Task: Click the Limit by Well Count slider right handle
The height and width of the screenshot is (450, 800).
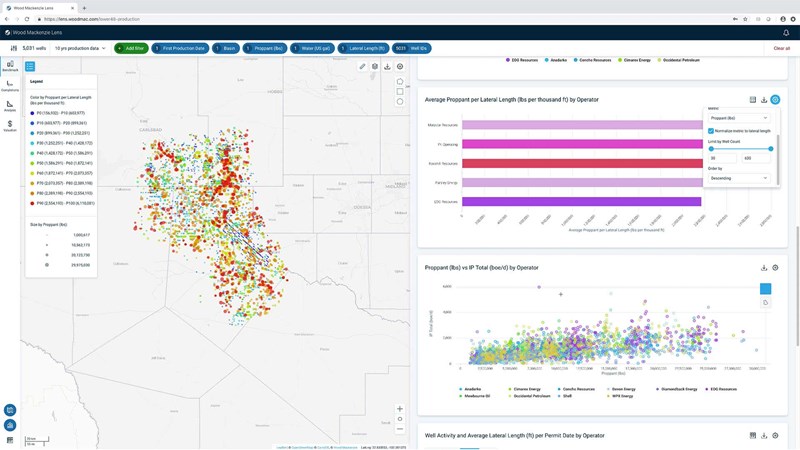Action: (x=771, y=149)
